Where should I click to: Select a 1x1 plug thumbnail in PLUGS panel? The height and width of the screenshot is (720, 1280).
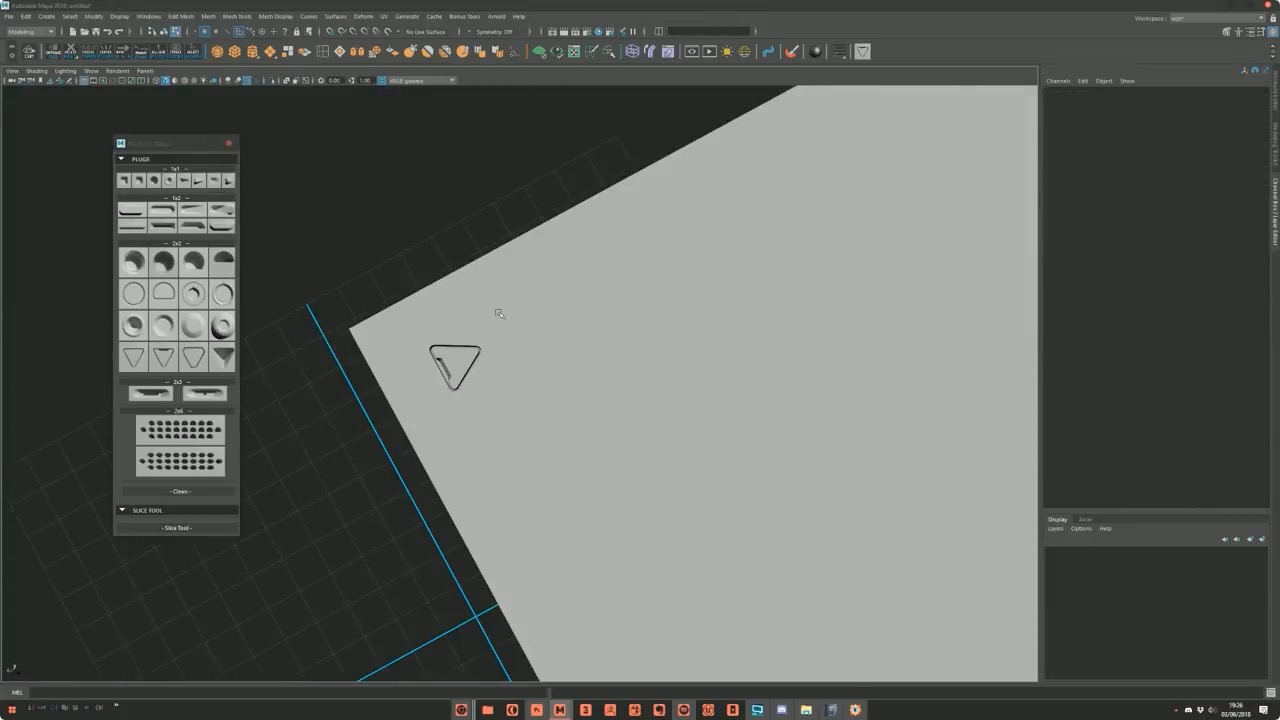(x=124, y=180)
